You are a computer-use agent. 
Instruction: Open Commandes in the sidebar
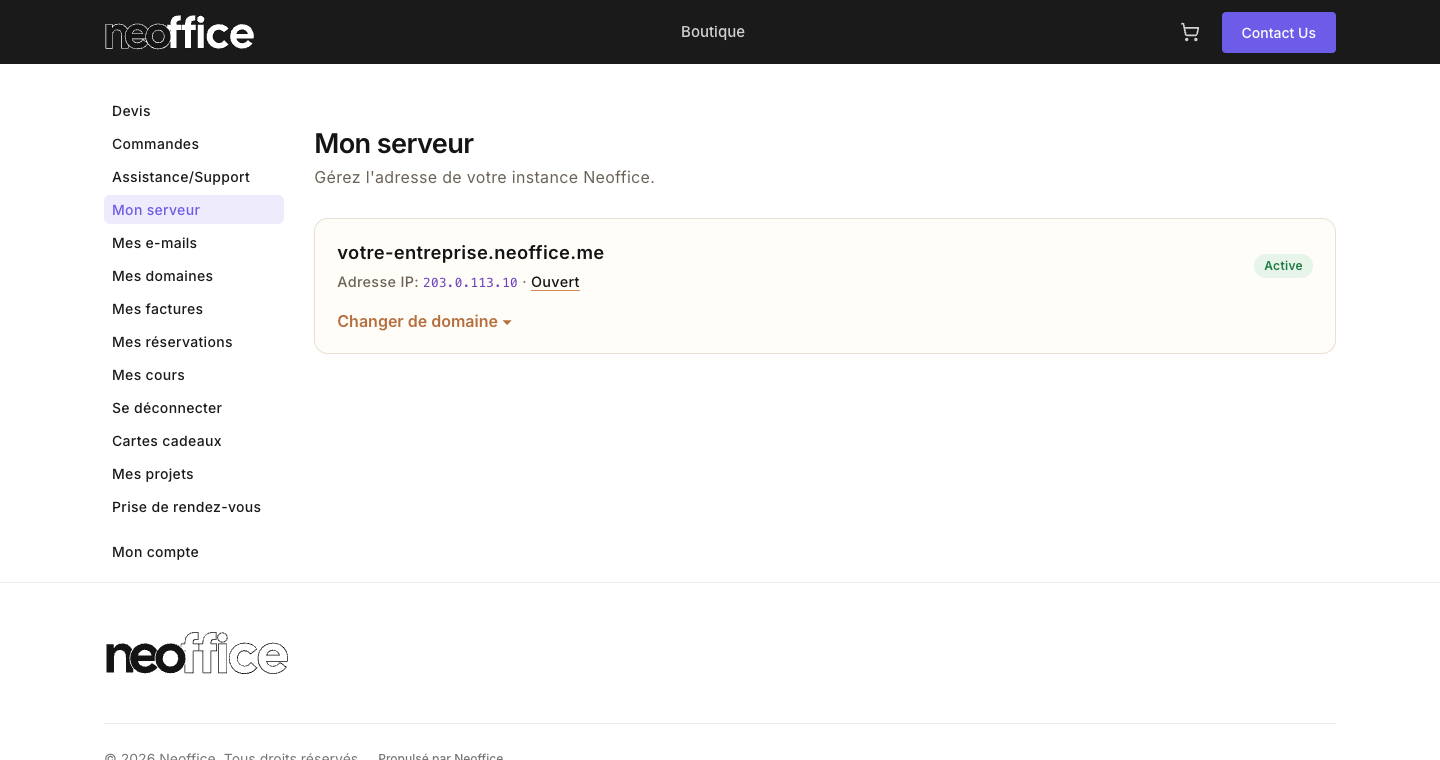[x=194, y=144]
